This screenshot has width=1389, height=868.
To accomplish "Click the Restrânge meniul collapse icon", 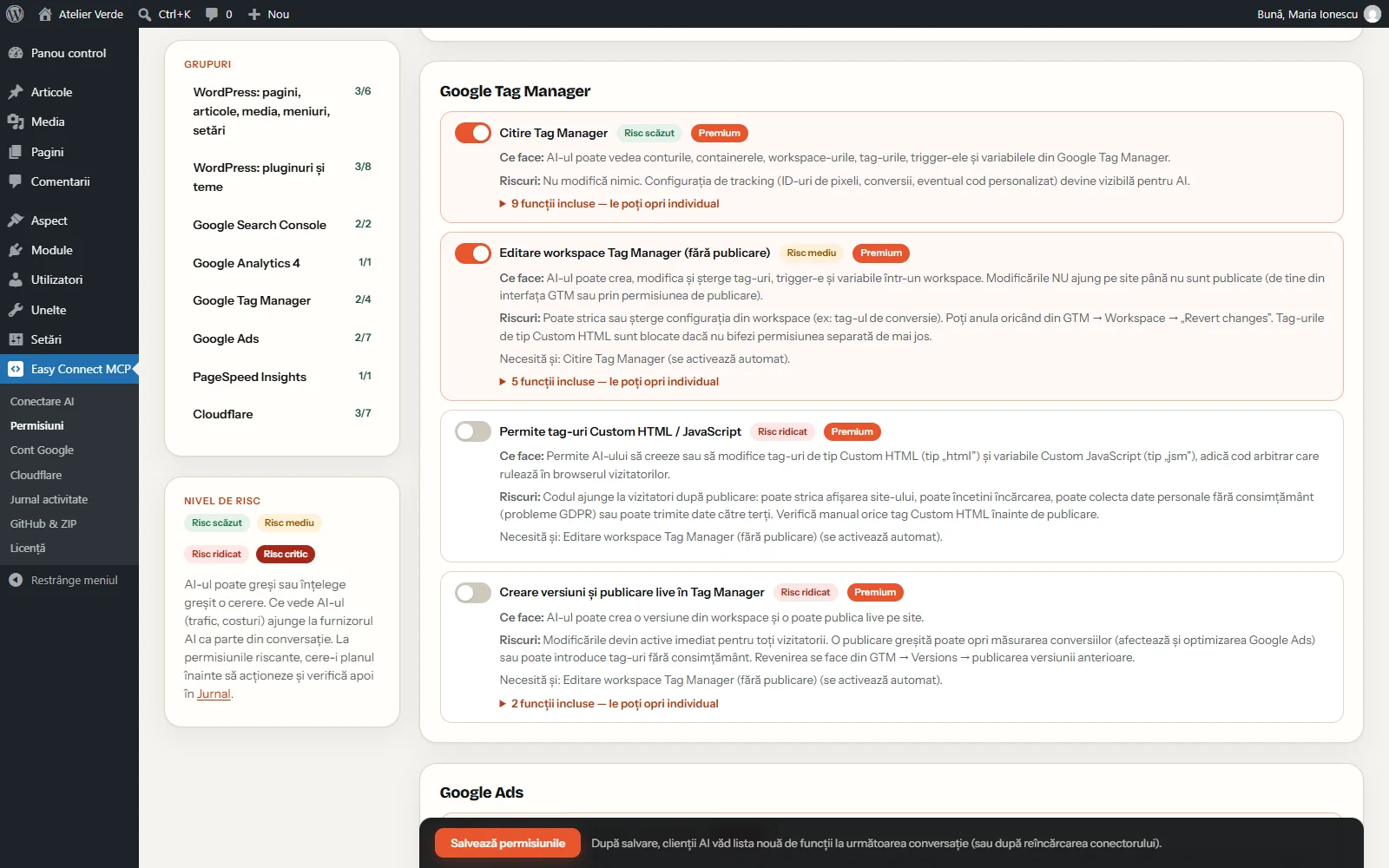I will (x=16, y=580).
